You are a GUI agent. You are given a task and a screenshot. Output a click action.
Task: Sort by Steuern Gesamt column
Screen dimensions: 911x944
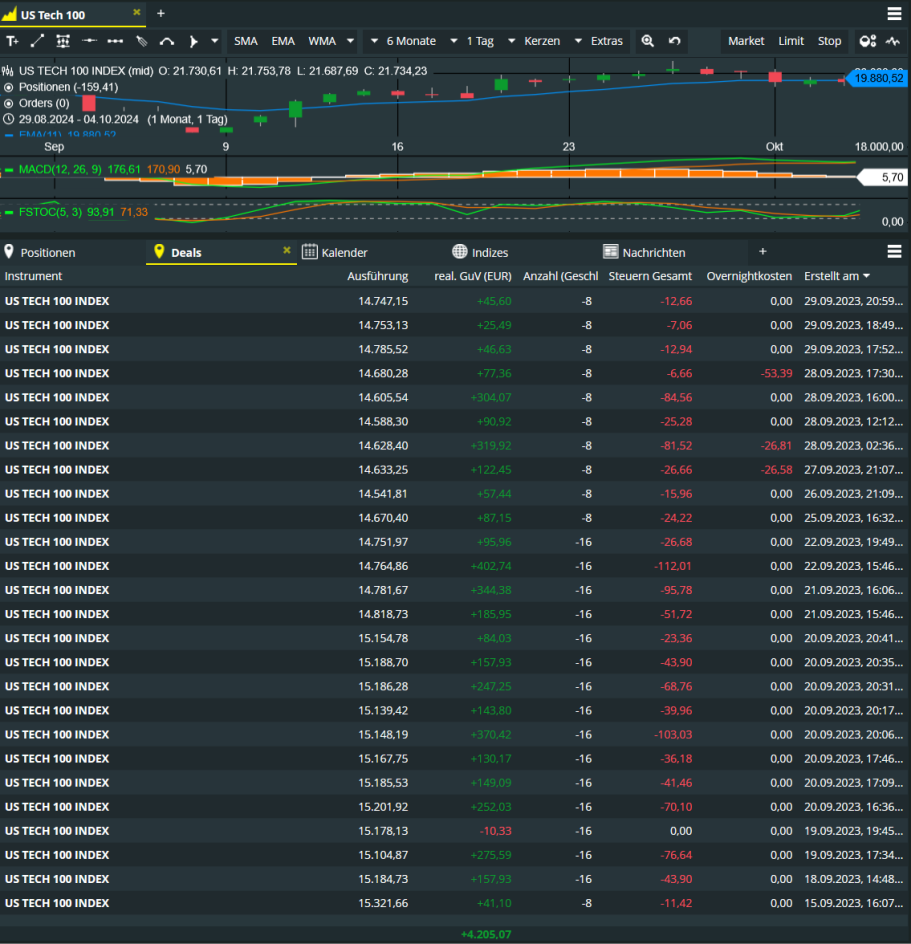click(650, 276)
